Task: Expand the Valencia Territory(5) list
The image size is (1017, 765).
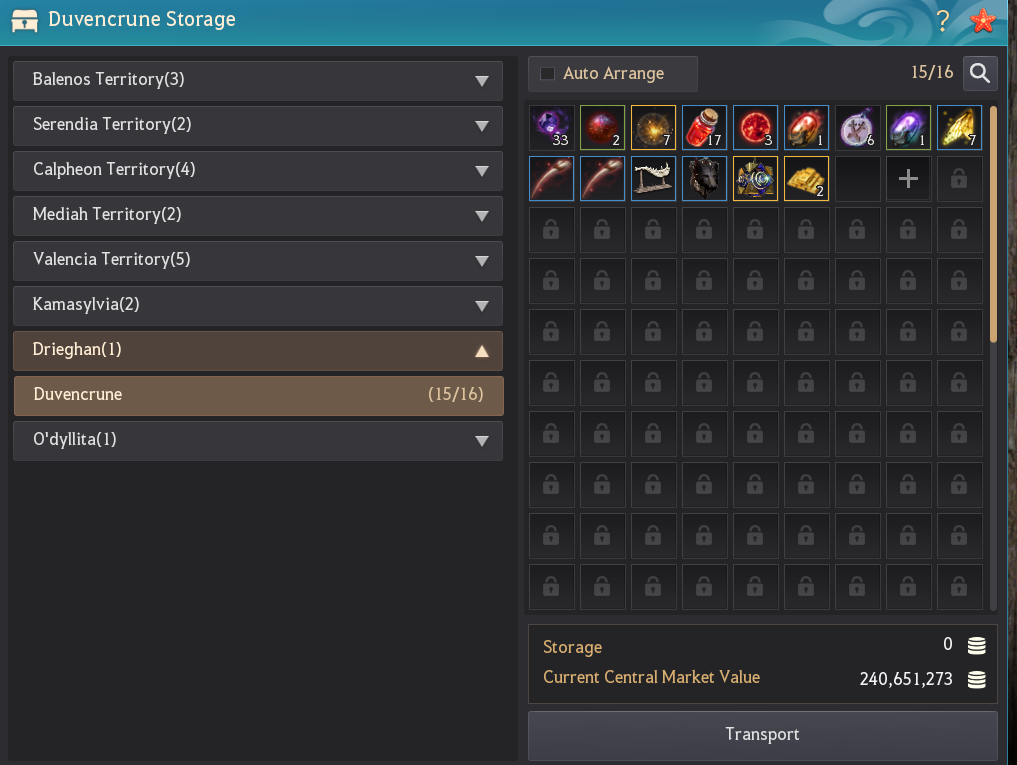Action: pos(257,261)
